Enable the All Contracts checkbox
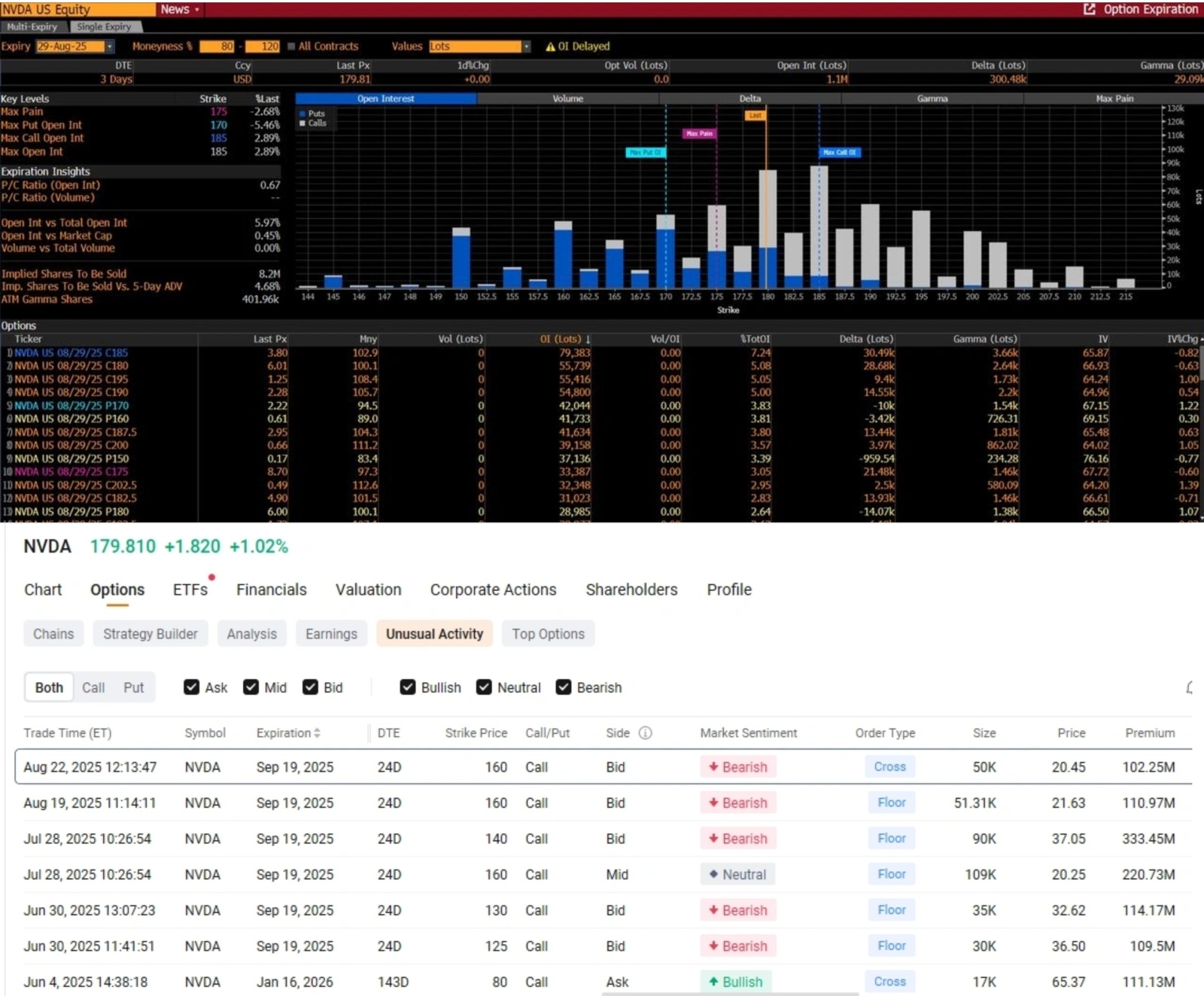This screenshot has height=996, width=1204. click(291, 47)
